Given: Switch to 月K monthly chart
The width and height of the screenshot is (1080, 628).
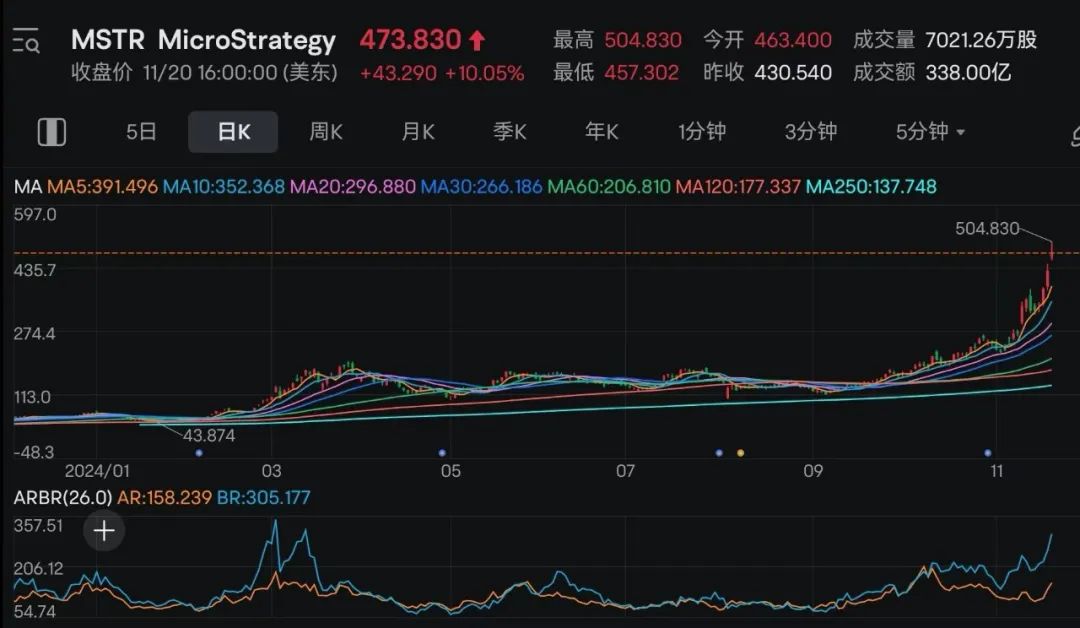Looking at the screenshot, I should tap(418, 132).
